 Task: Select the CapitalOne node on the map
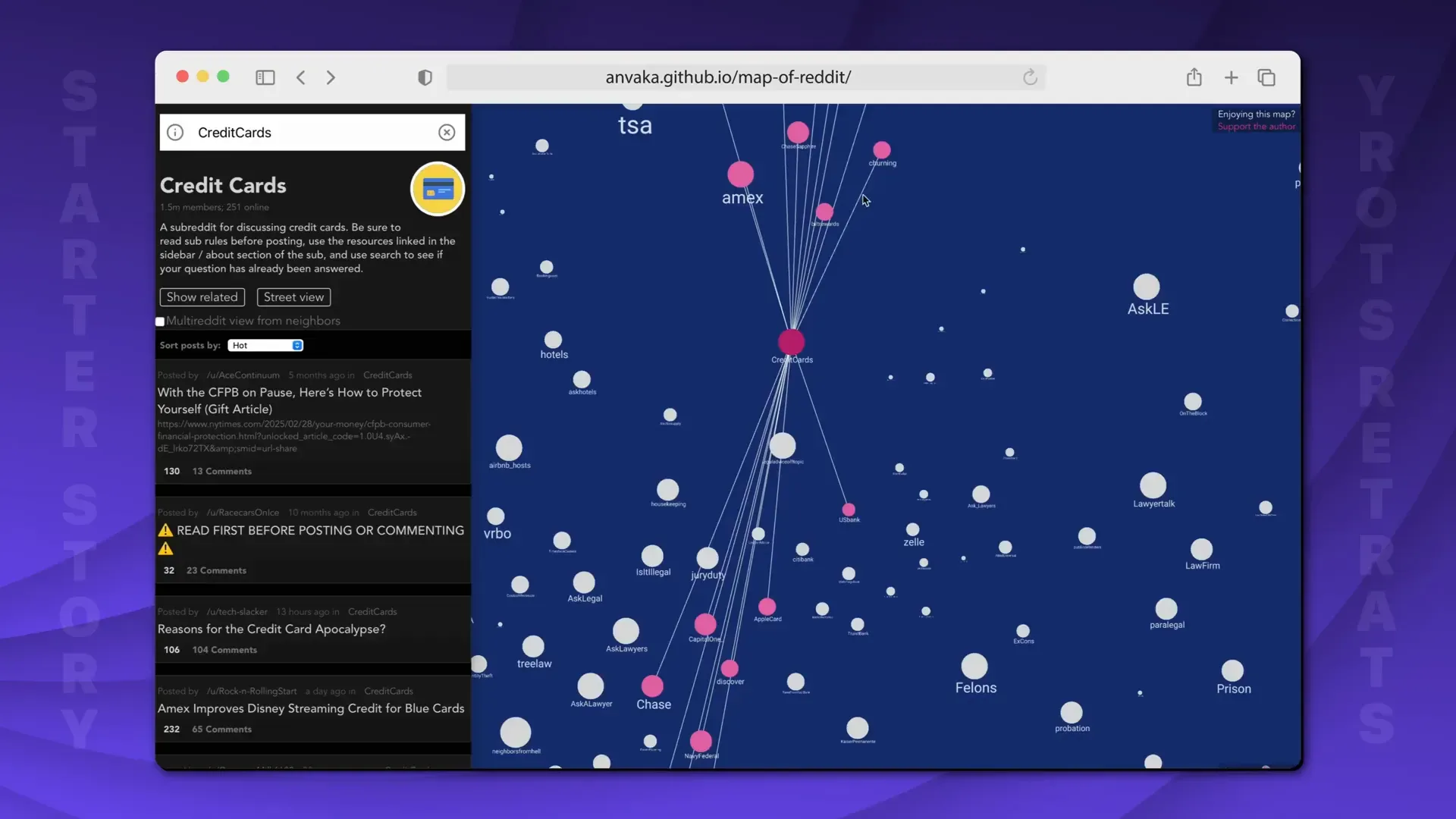coord(705,624)
